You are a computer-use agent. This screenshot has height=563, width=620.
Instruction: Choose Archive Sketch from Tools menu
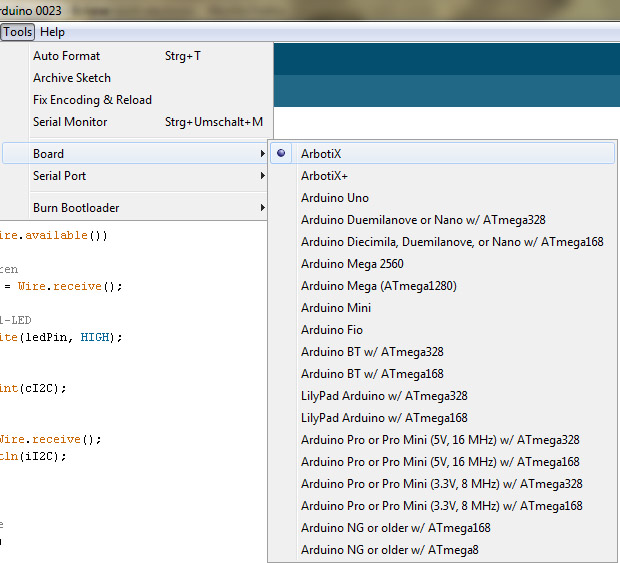[72, 78]
